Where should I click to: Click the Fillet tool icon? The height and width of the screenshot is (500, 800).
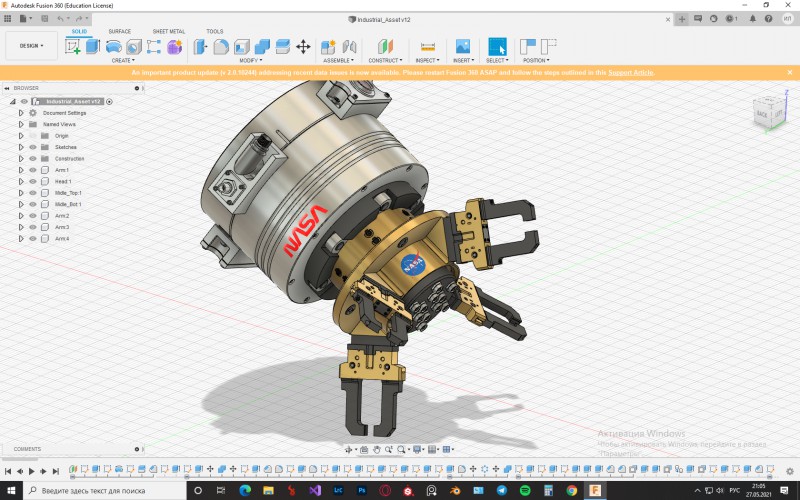click(220, 46)
